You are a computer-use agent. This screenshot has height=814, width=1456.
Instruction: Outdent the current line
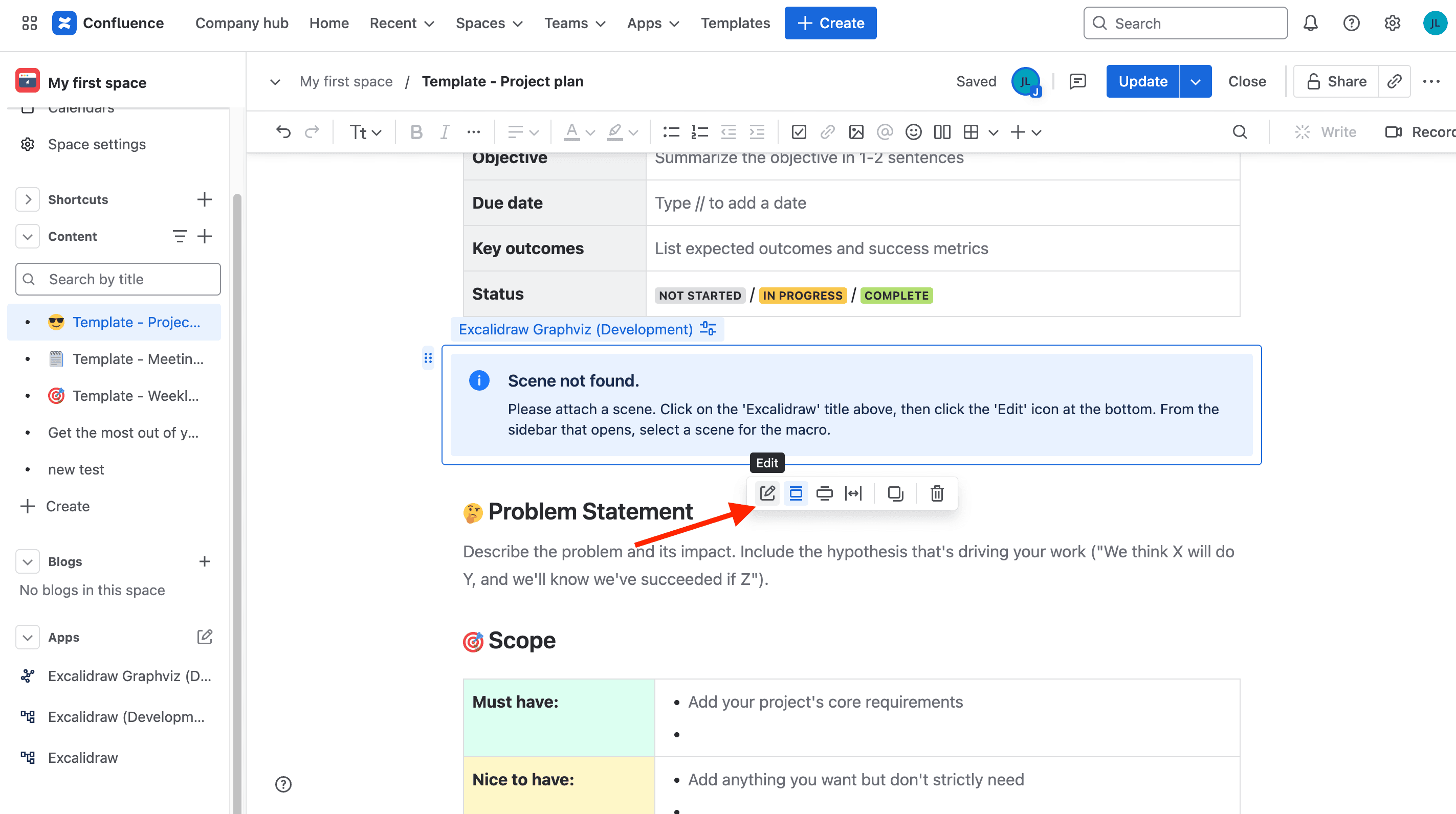pos(729,132)
